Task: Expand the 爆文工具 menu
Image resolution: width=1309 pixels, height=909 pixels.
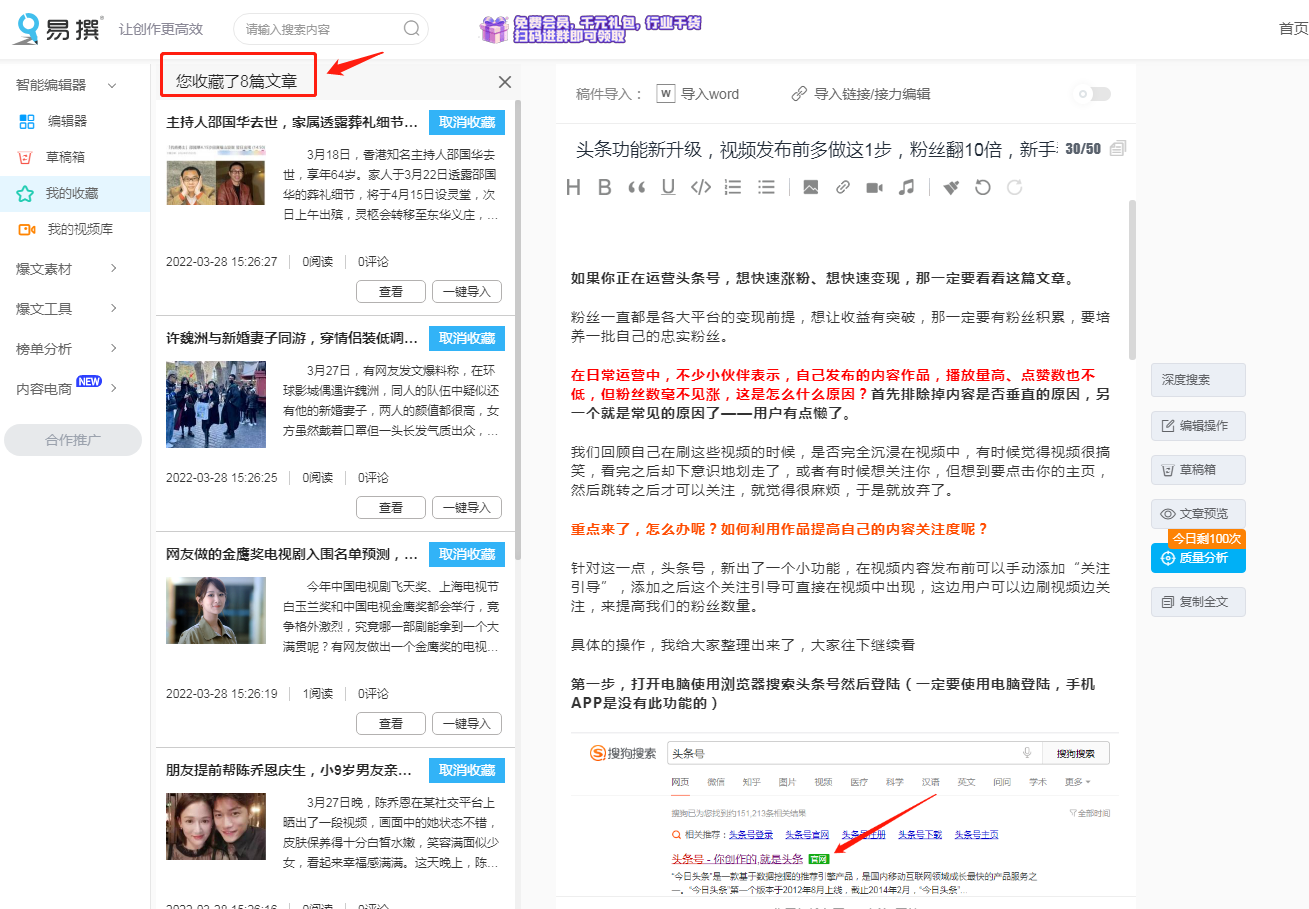Action: point(113,308)
